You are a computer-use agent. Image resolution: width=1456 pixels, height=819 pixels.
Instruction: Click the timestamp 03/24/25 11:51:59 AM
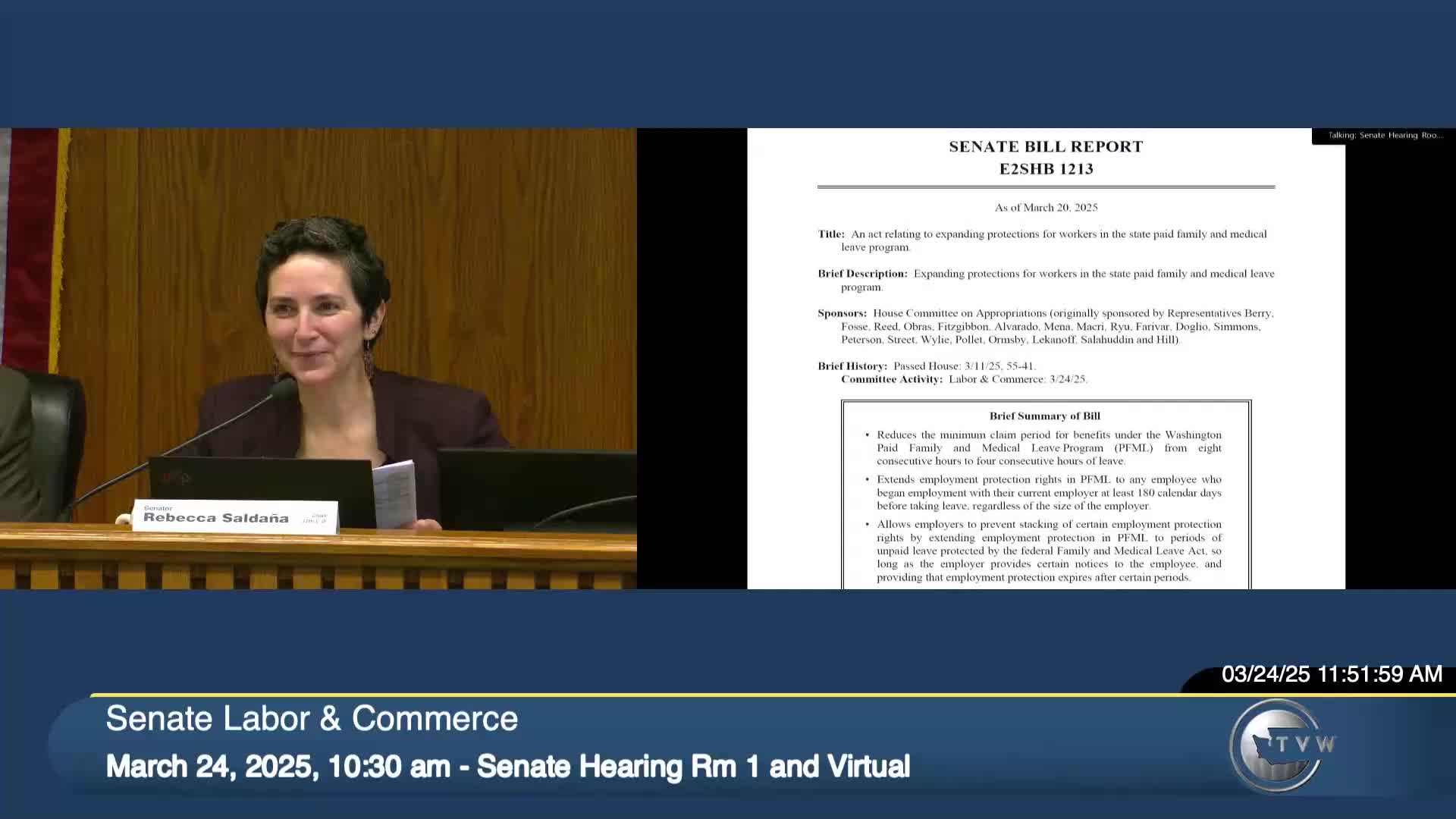1331,674
